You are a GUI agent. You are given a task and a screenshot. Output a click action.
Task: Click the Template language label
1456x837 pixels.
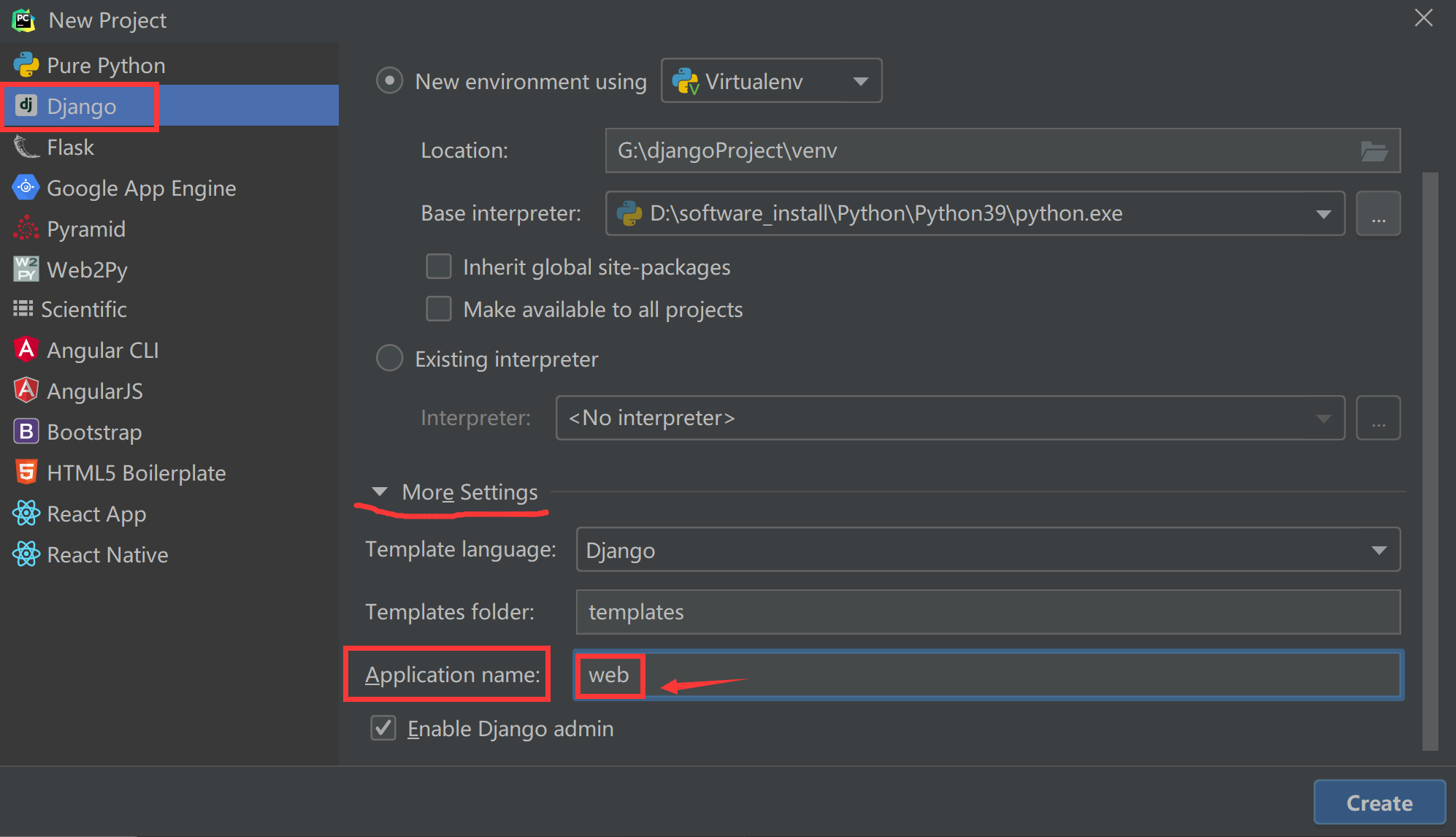point(461,549)
